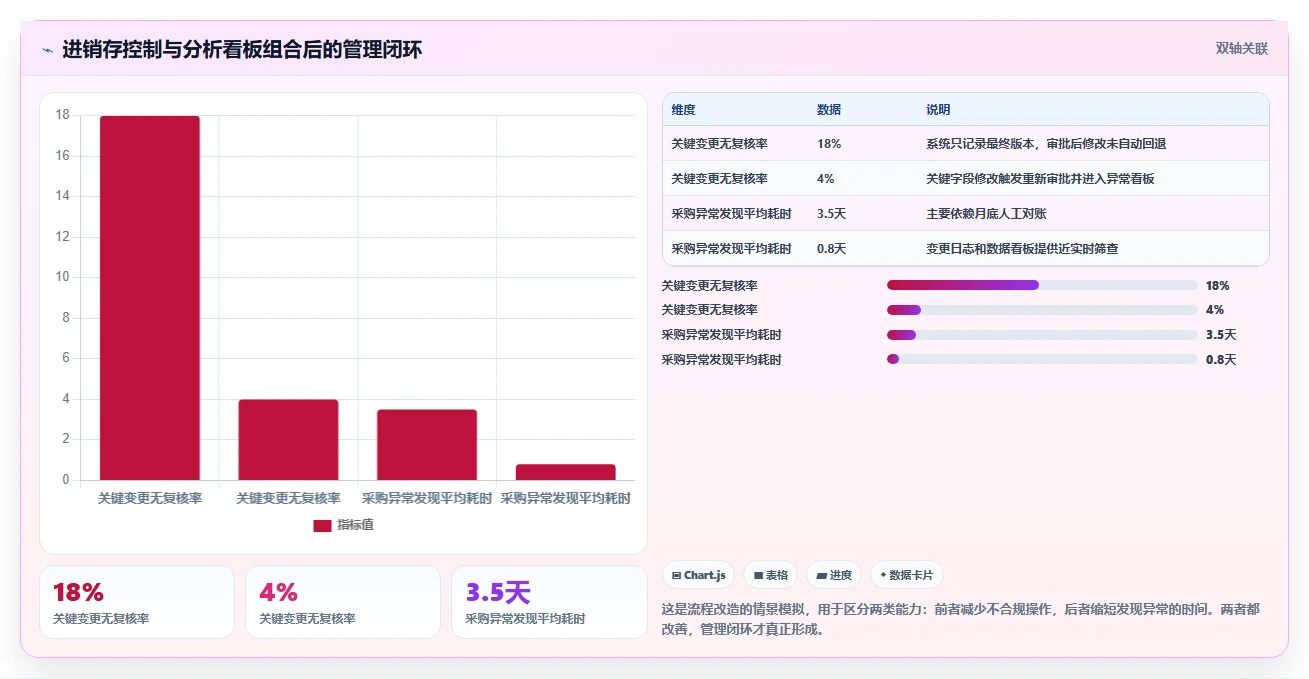Click the 数据卡片 tag chip
1309x679 pixels.
906,575
